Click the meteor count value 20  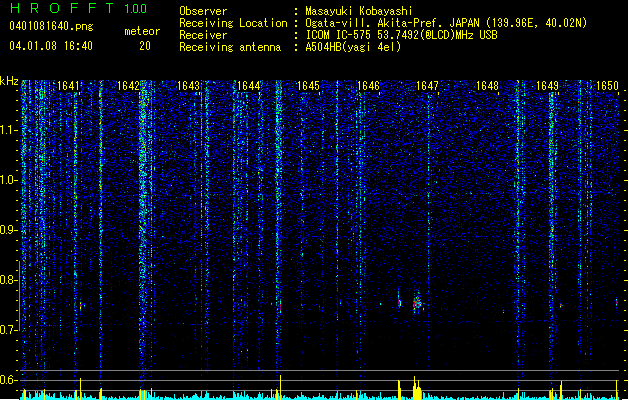point(145,46)
